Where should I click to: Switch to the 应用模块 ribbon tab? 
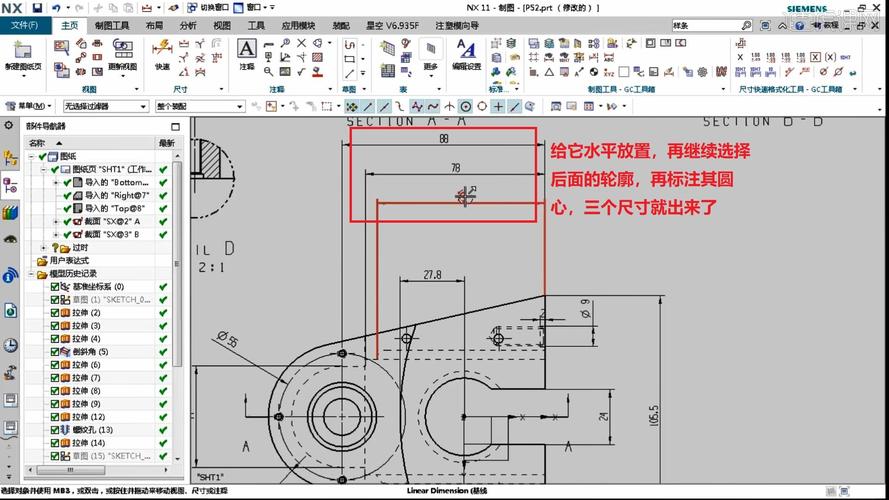click(x=298, y=26)
